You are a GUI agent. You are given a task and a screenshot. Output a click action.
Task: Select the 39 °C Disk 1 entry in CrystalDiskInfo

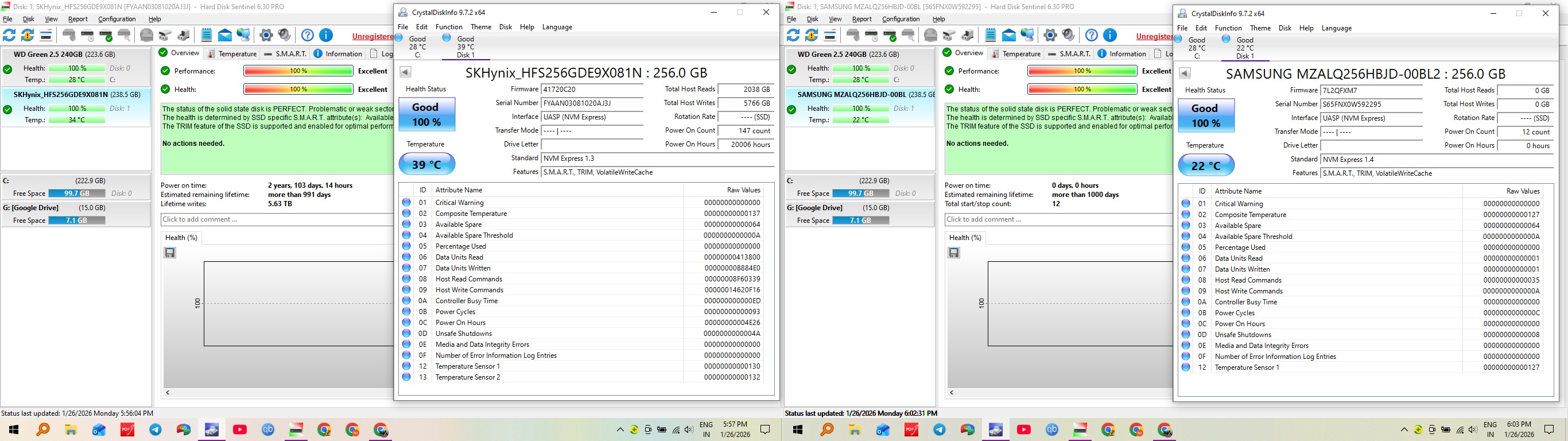(x=465, y=47)
